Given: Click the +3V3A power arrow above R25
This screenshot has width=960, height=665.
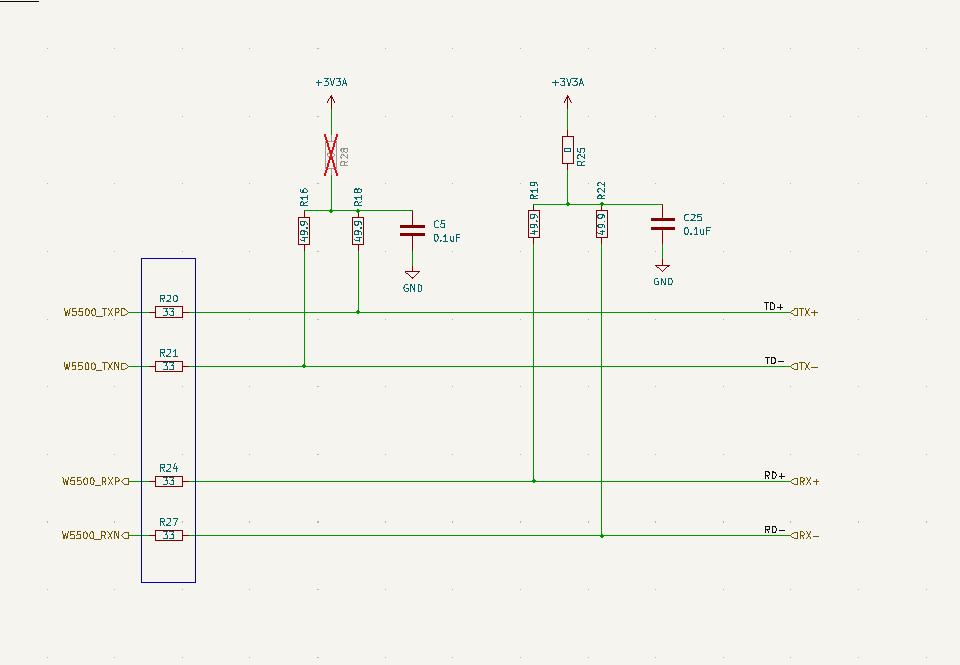Looking at the screenshot, I should pyautogui.click(x=568, y=102).
